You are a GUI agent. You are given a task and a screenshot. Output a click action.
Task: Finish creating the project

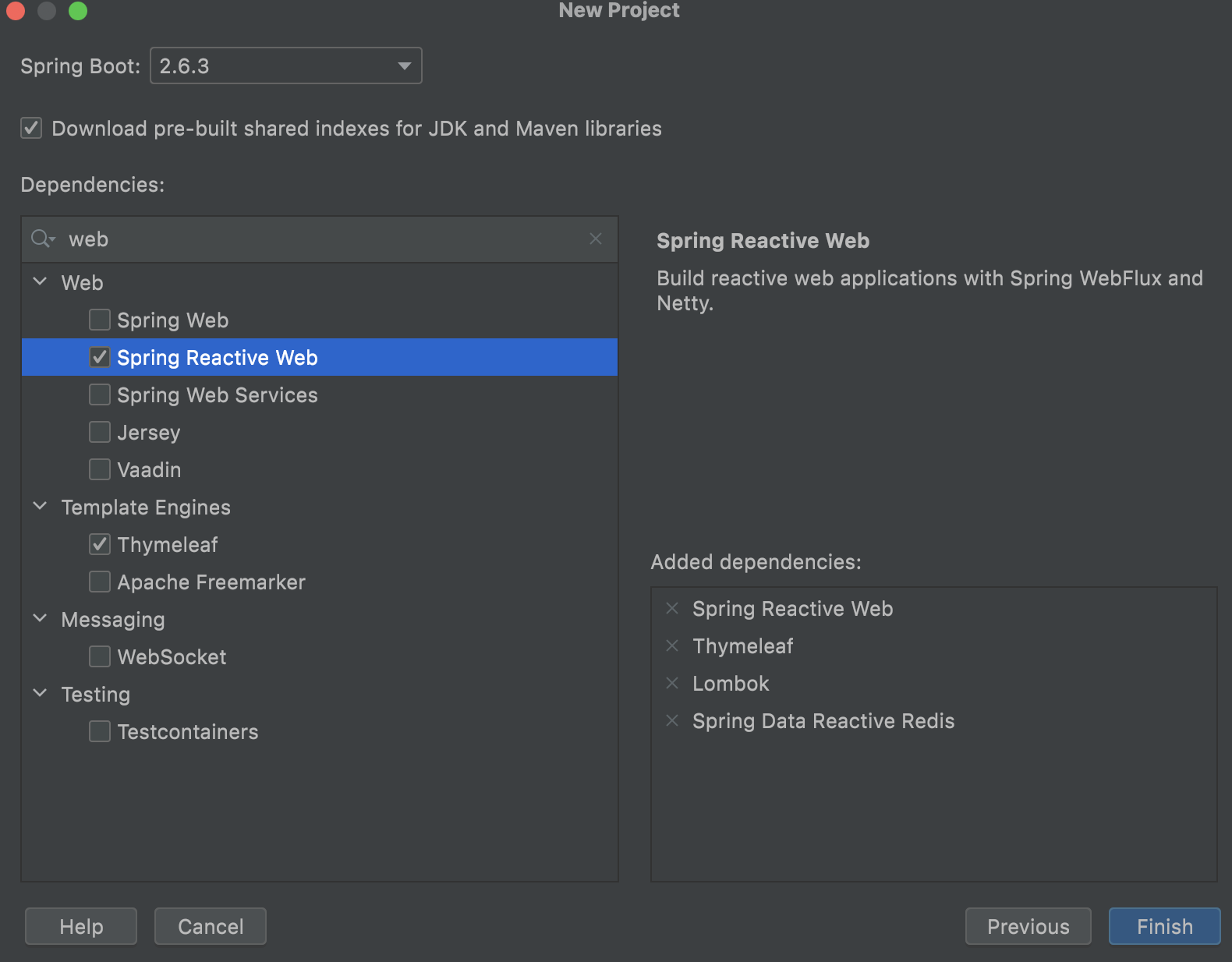1165,926
